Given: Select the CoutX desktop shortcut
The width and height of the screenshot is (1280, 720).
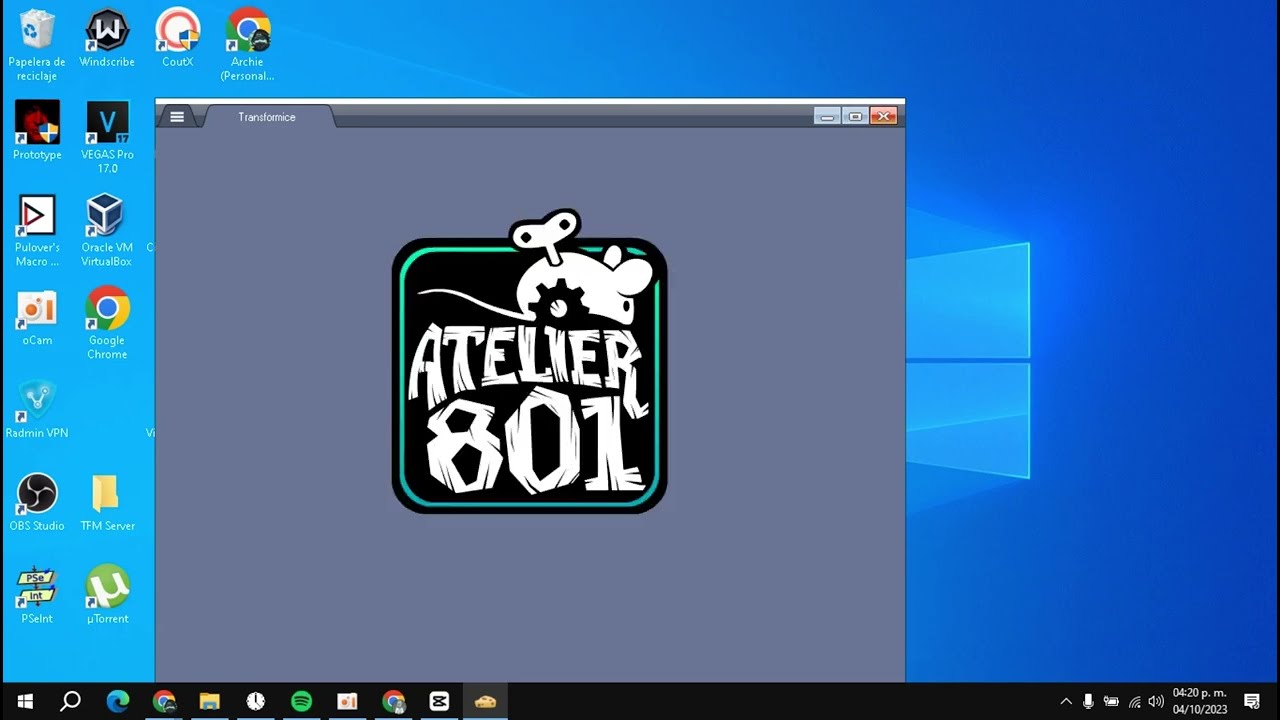Looking at the screenshot, I should pyautogui.click(x=177, y=38).
